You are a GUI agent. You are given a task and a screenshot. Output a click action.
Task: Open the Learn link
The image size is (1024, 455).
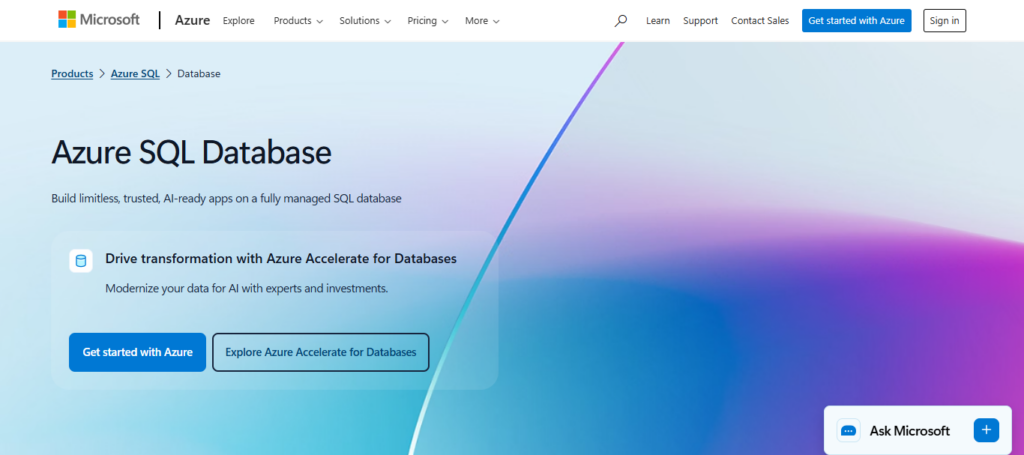click(658, 21)
